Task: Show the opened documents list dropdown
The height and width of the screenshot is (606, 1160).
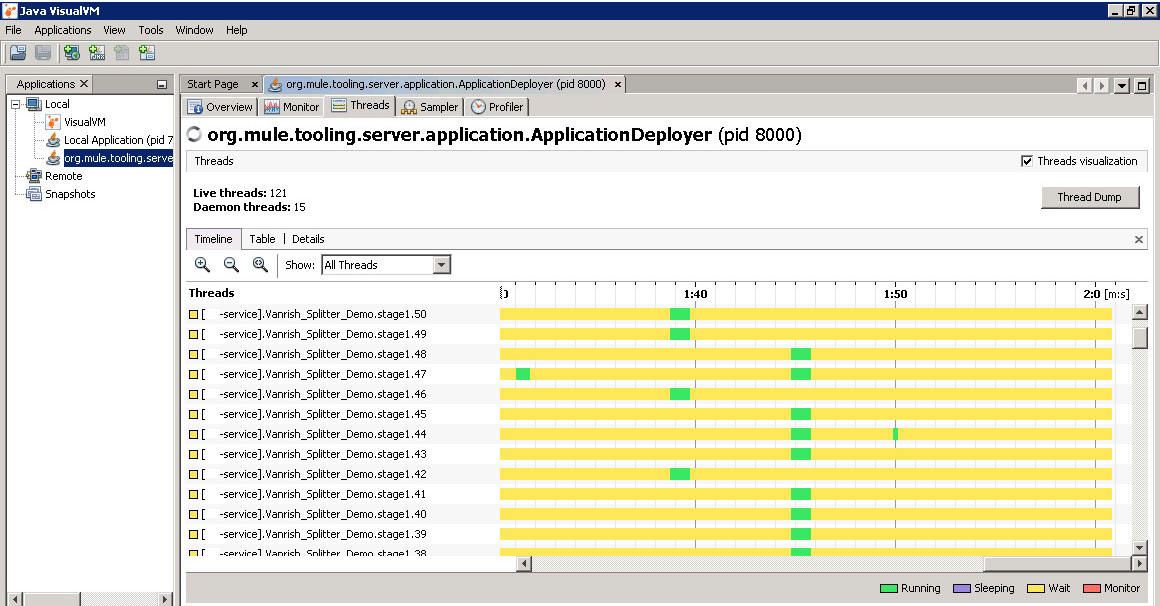Action: point(1122,85)
